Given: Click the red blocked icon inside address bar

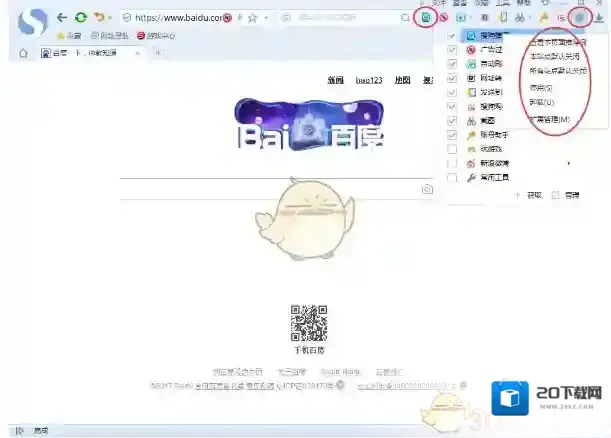Looking at the screenshot, I should (x=228, y=18).
